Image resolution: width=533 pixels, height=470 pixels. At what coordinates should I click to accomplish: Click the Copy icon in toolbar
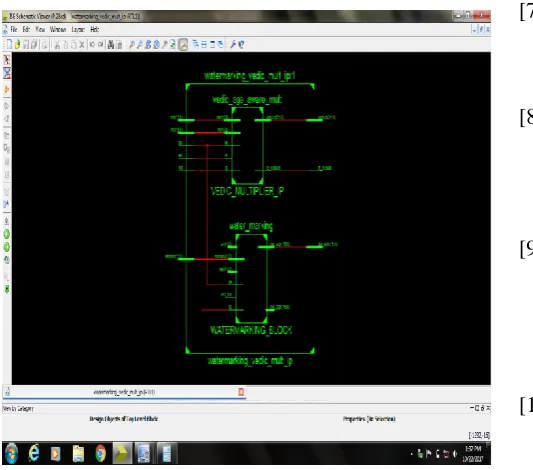(x=65, y=44)
